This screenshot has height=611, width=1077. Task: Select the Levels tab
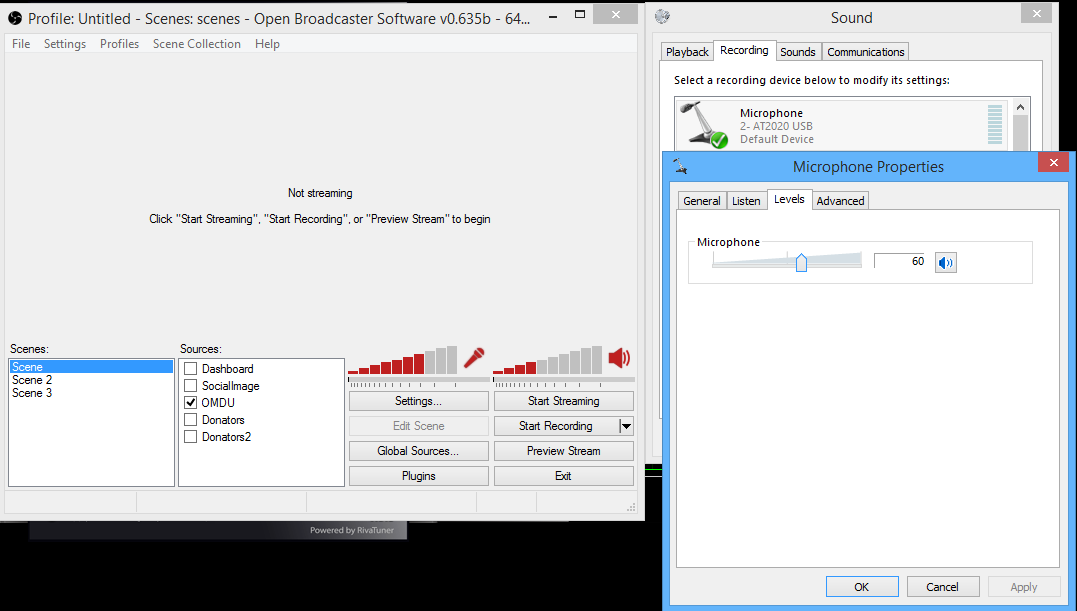click(x=789, y=199)
